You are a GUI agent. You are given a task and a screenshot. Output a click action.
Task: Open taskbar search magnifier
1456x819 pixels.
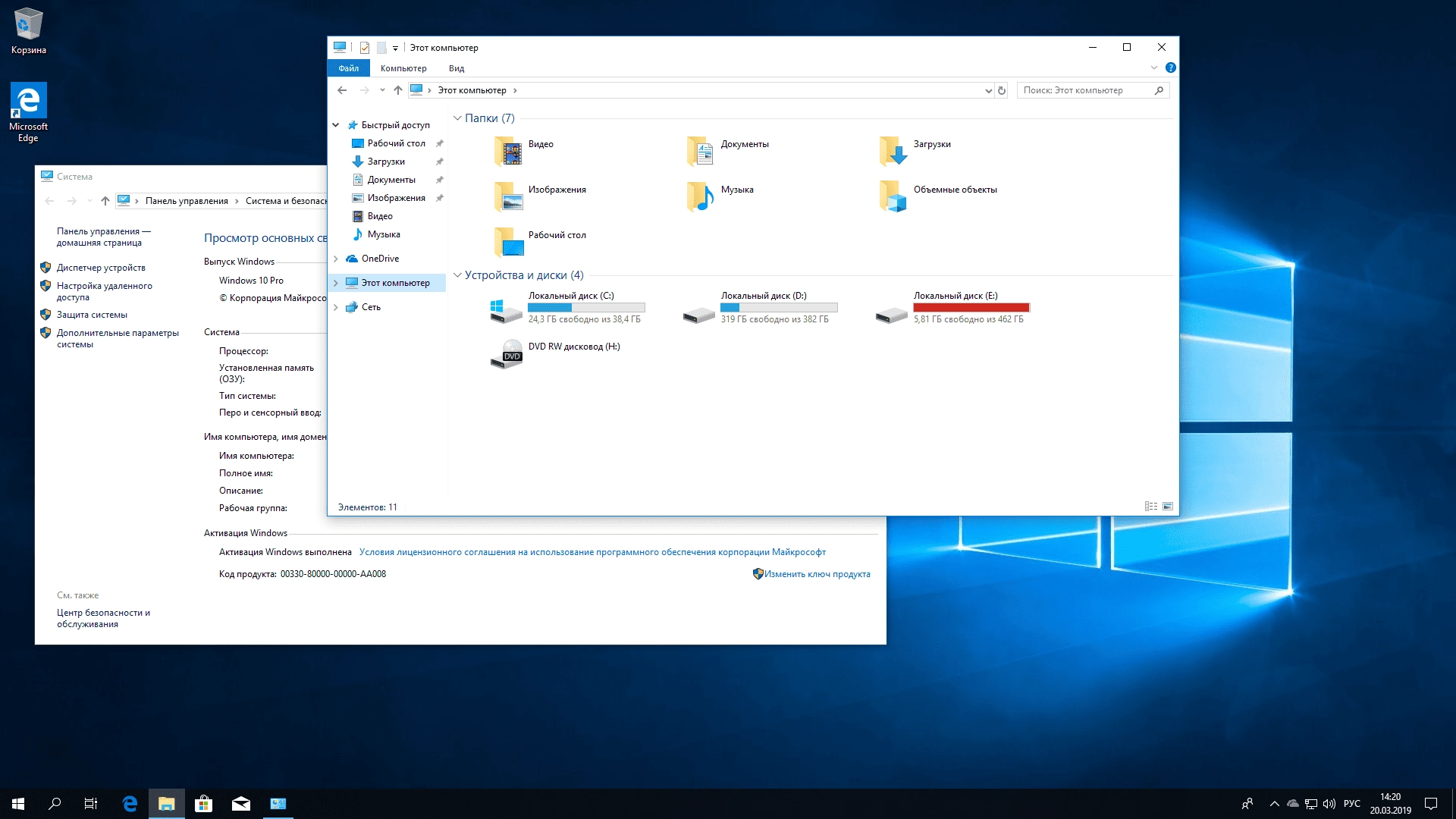(55, 804)
